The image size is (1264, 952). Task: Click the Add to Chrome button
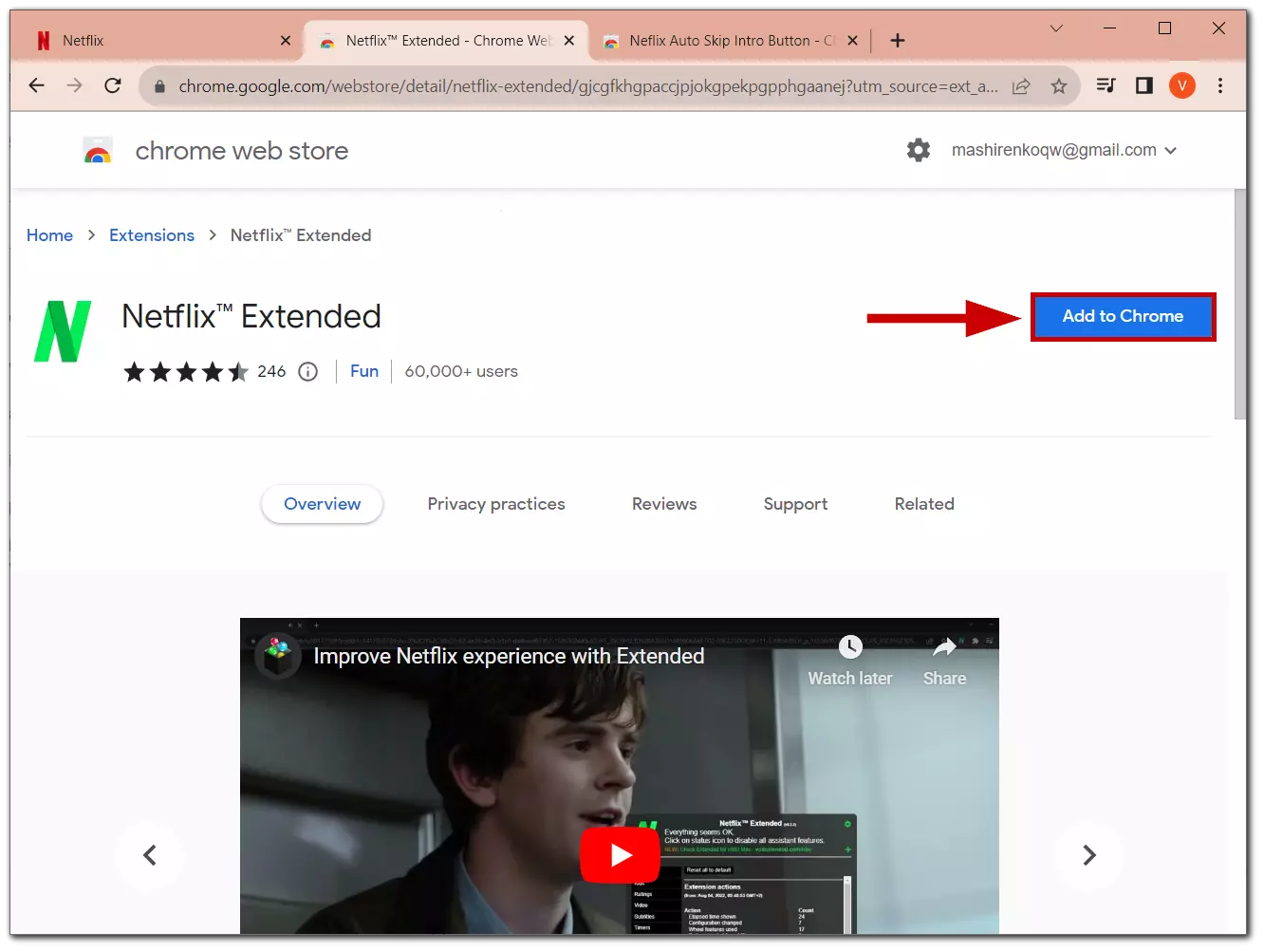point(1123,316)
